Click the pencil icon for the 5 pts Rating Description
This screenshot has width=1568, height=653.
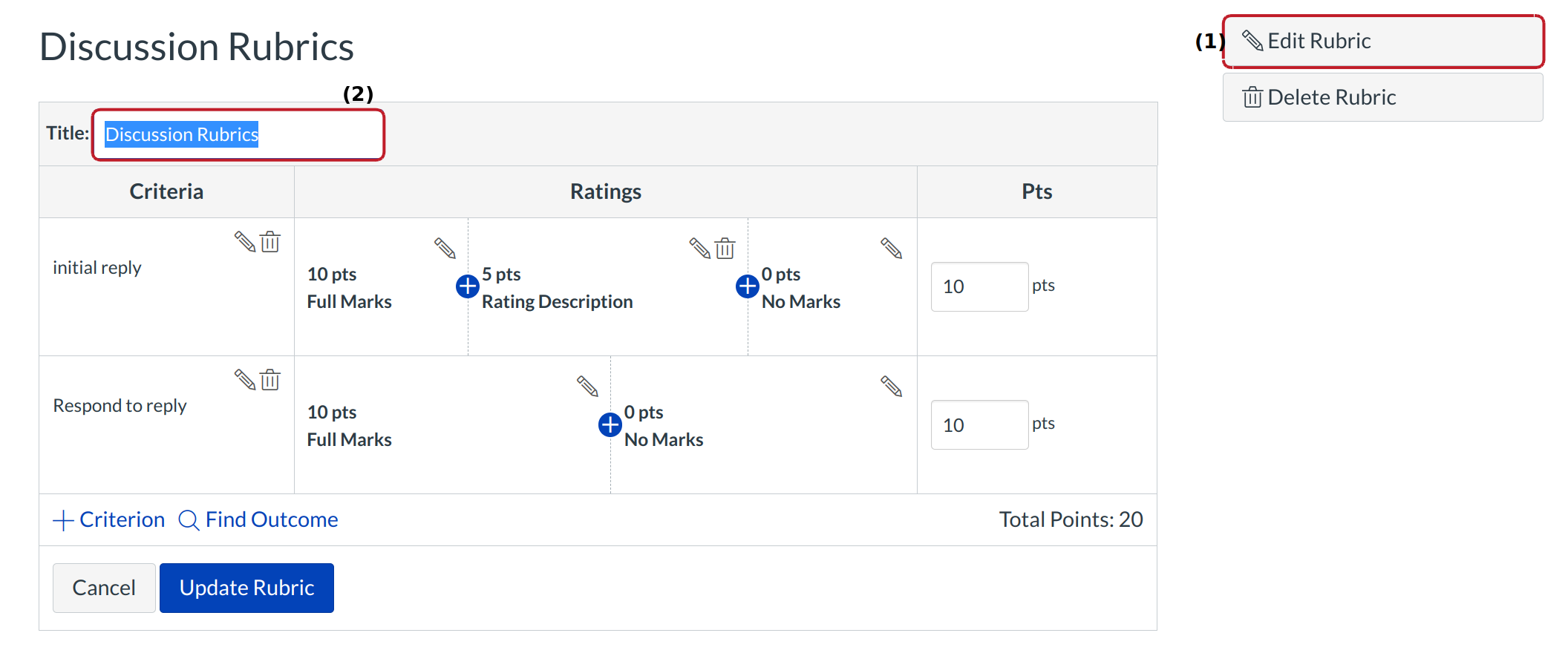pos(699,248)
